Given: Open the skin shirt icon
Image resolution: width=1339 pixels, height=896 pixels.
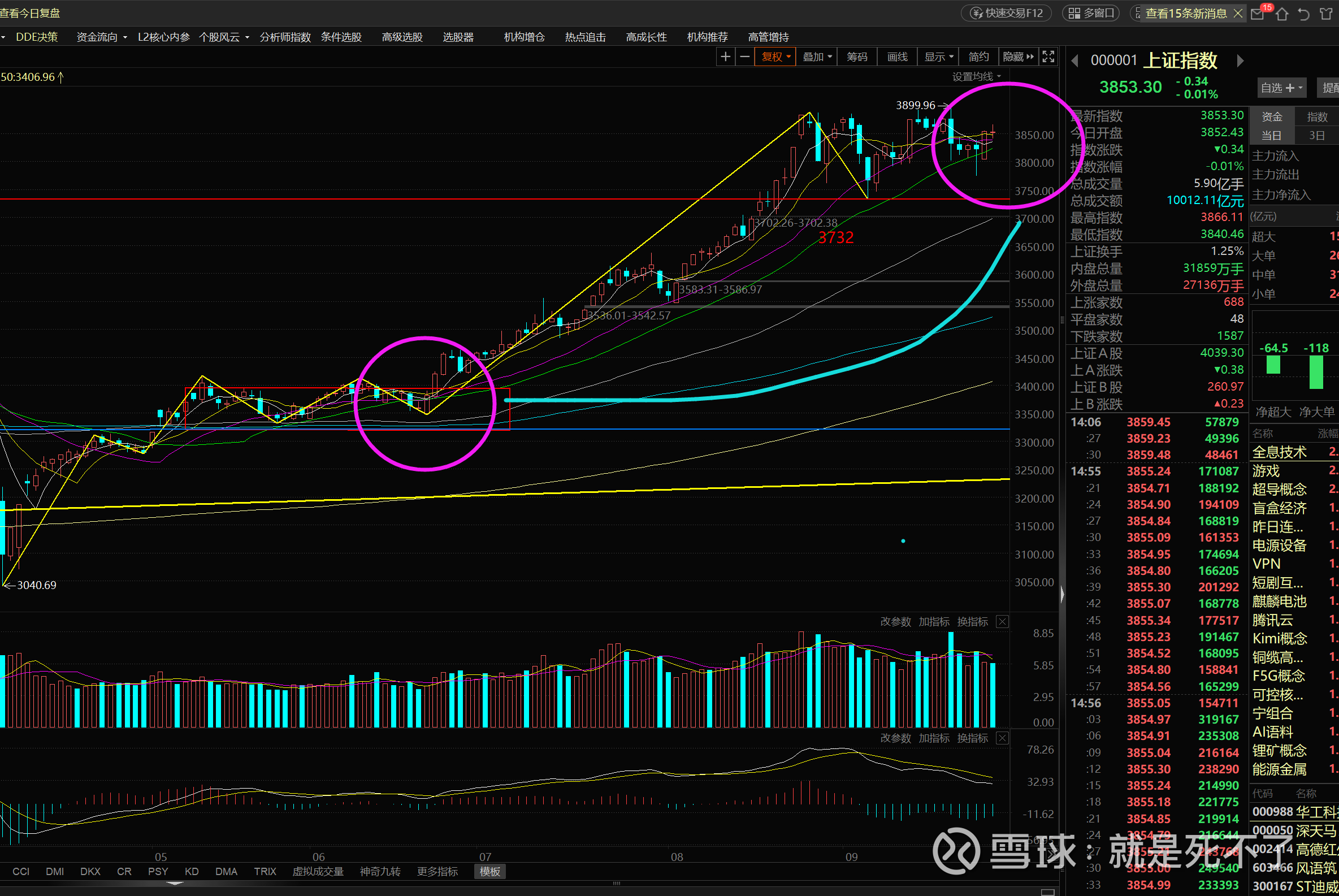Looking at the screenshot, I should 1327,14.
